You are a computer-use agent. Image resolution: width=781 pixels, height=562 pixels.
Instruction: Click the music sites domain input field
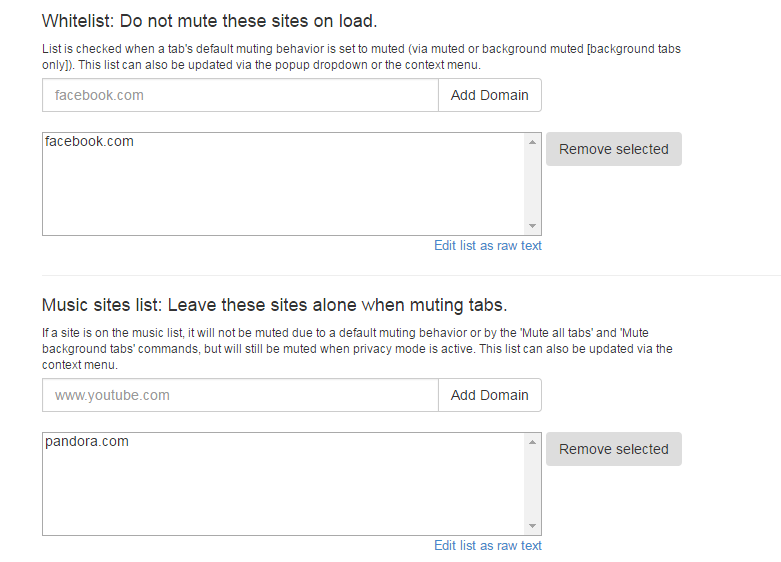point(240,395)
